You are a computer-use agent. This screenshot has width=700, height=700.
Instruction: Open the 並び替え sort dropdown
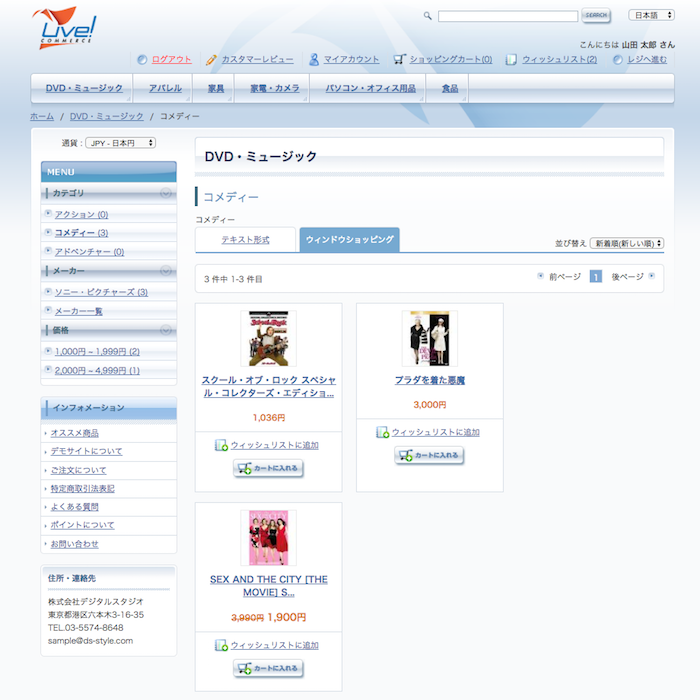coord(627,243)
